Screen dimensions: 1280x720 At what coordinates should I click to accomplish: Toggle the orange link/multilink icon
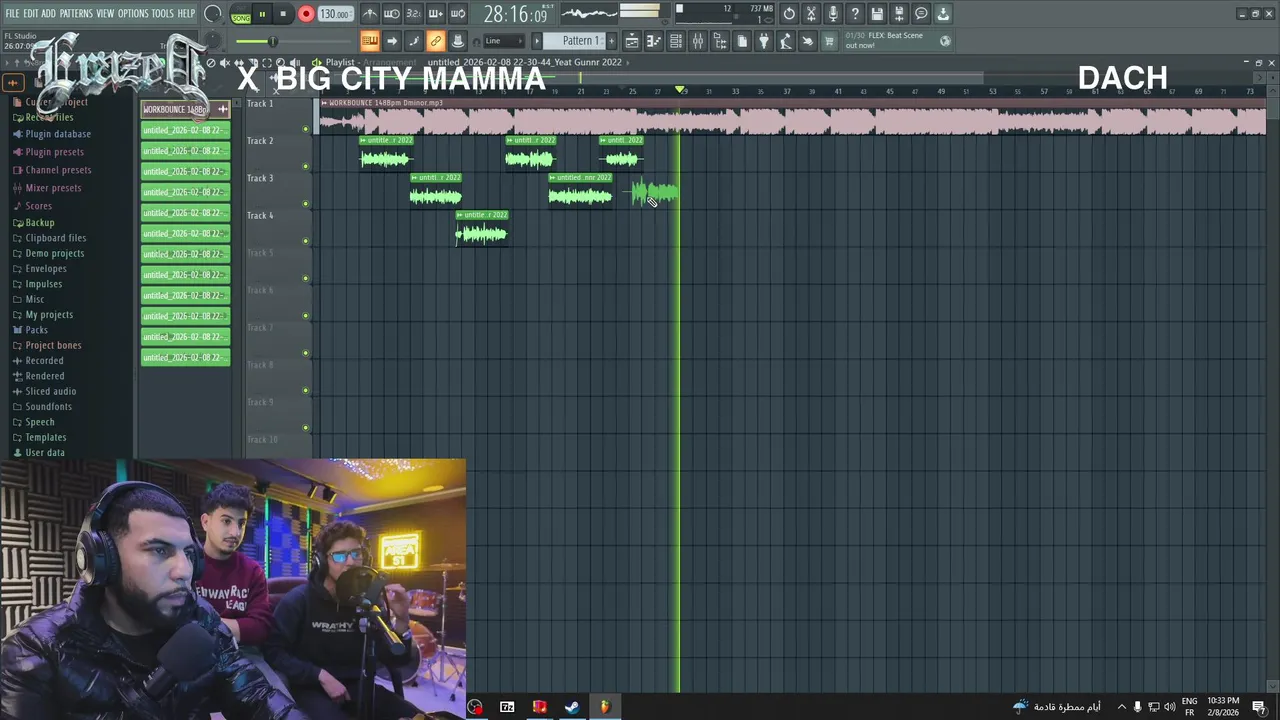pos(436,41)
